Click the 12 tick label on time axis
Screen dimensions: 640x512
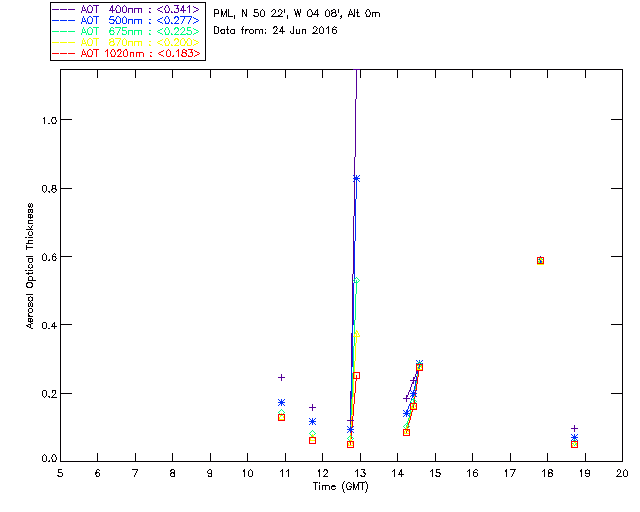pyautogui.click(x=322, y=473)
